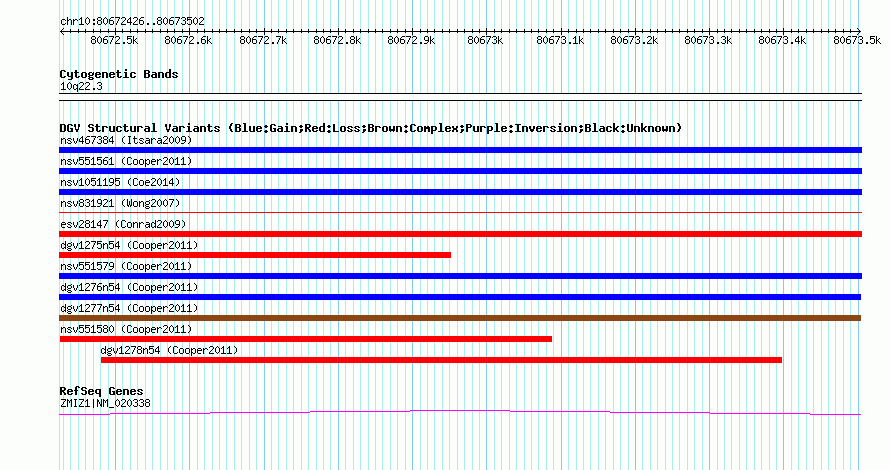Click the 80673k ruler tick label
Screen dimensions: 890x470
(485, 40)
